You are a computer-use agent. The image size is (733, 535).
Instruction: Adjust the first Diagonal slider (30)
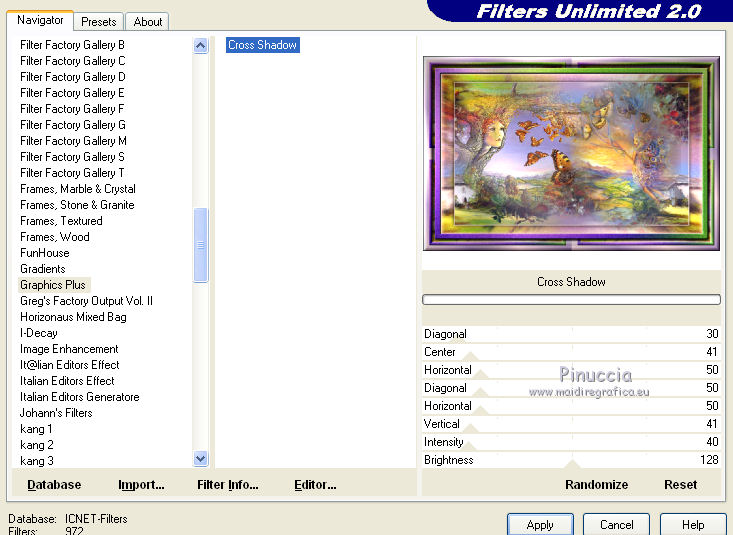(571, 334)
